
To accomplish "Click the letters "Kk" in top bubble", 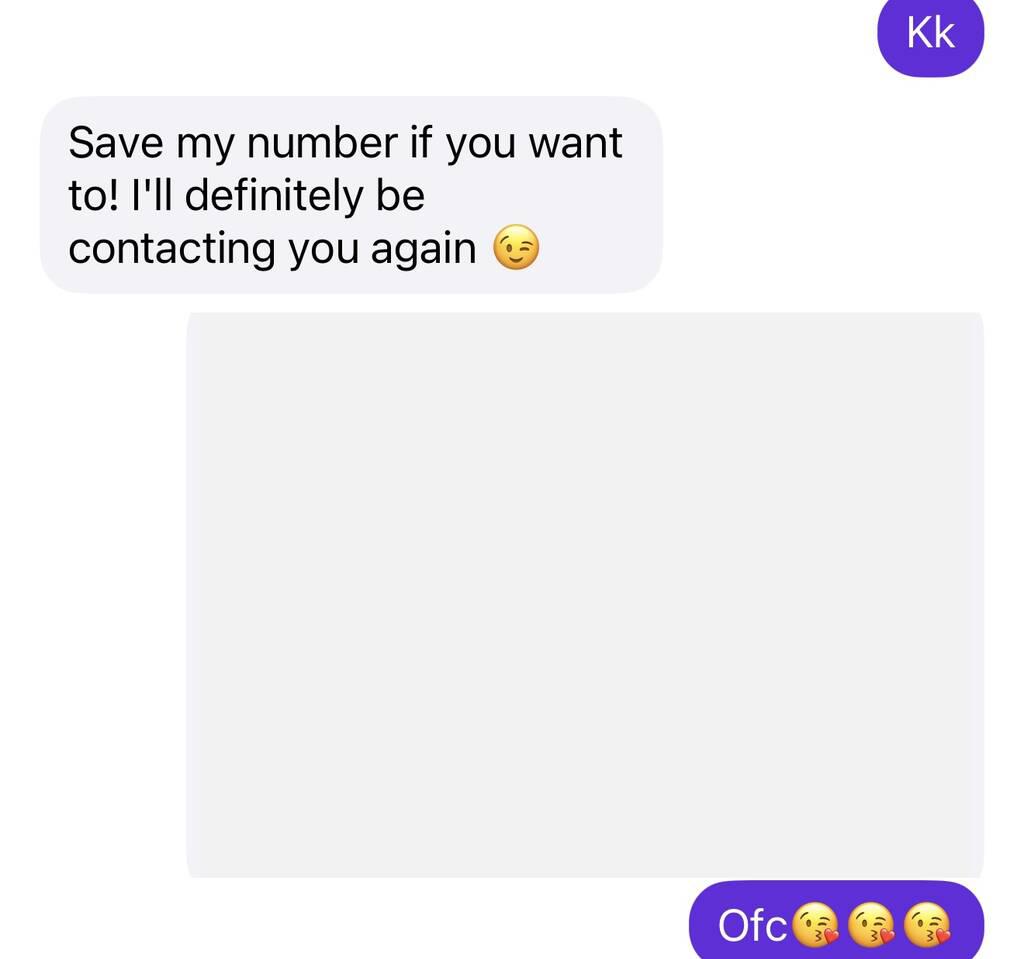I will pyautogui.click(x=931, y=33).
